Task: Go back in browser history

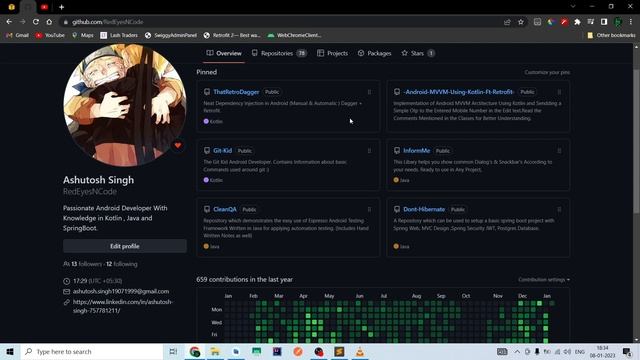Action: click(x=9, y=22)
